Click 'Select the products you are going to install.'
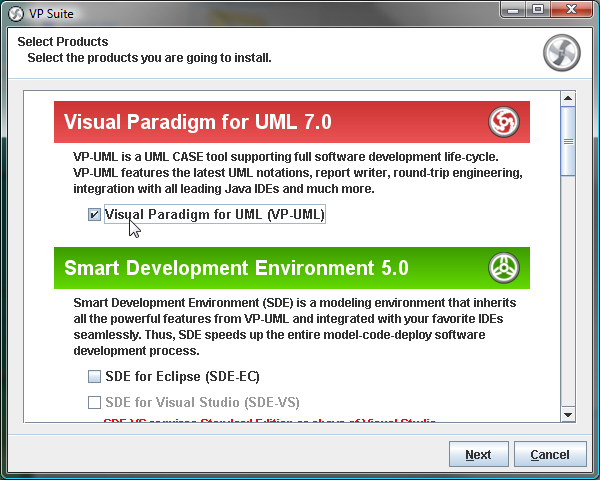Screen dimensions: 600x480 149,58
